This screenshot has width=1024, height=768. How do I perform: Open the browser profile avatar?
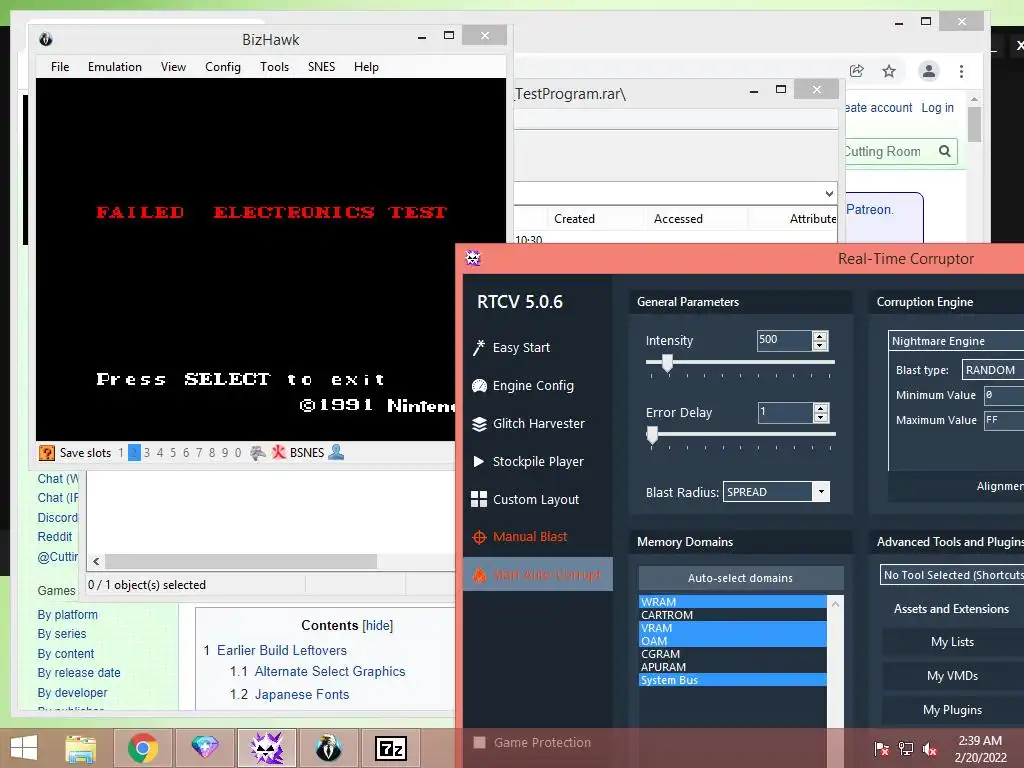point(929,71)
